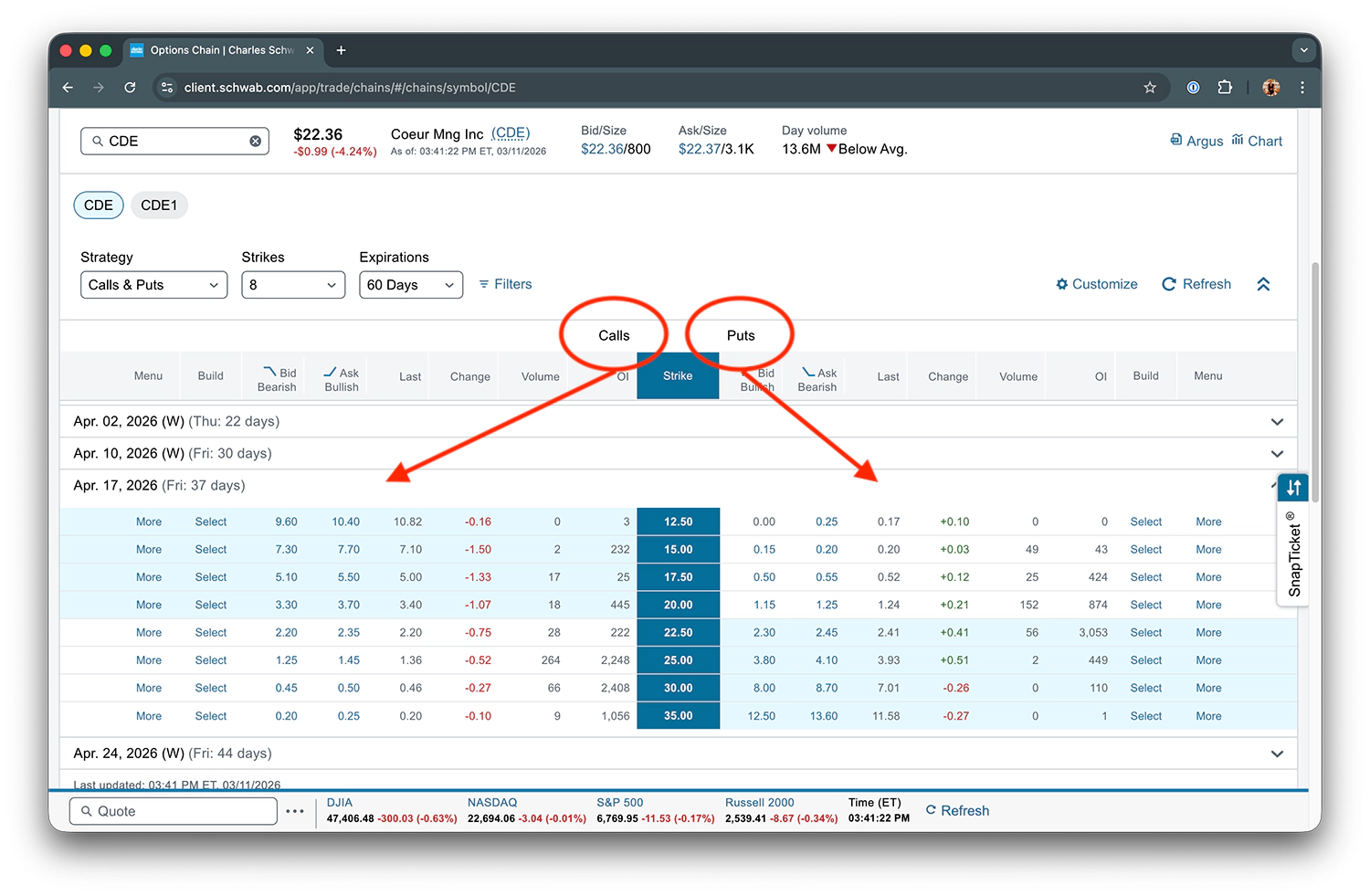Click Select for the 25.00 strike put

(x=1146, y=660)
